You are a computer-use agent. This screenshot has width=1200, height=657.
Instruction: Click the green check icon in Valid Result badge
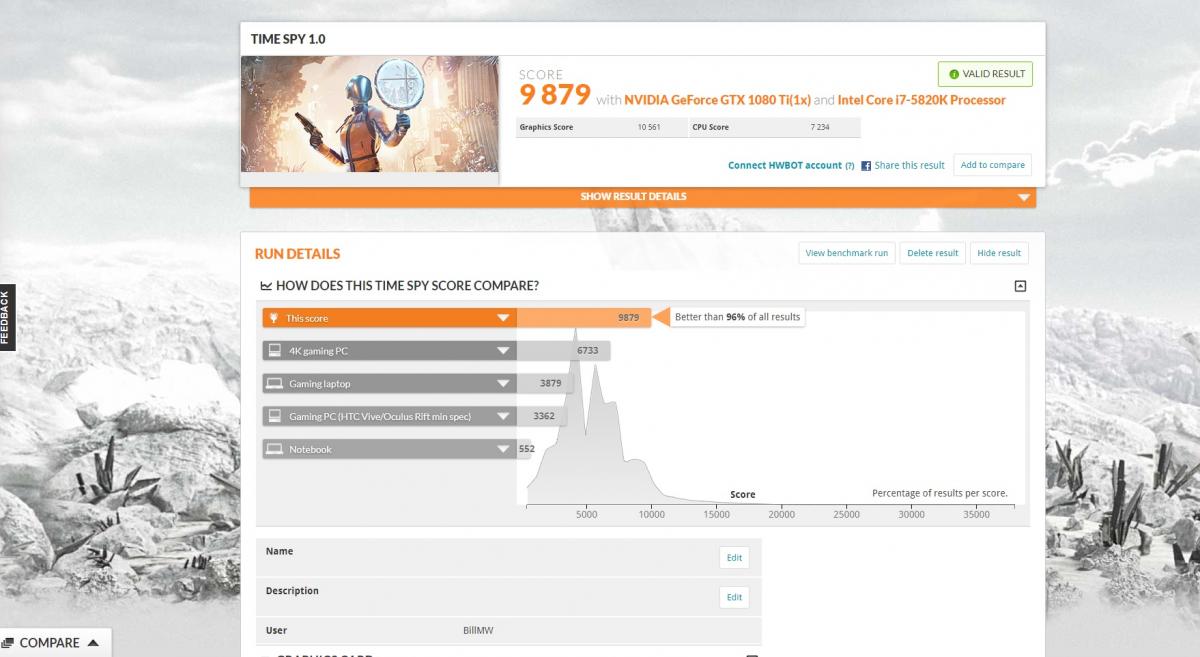953,74
